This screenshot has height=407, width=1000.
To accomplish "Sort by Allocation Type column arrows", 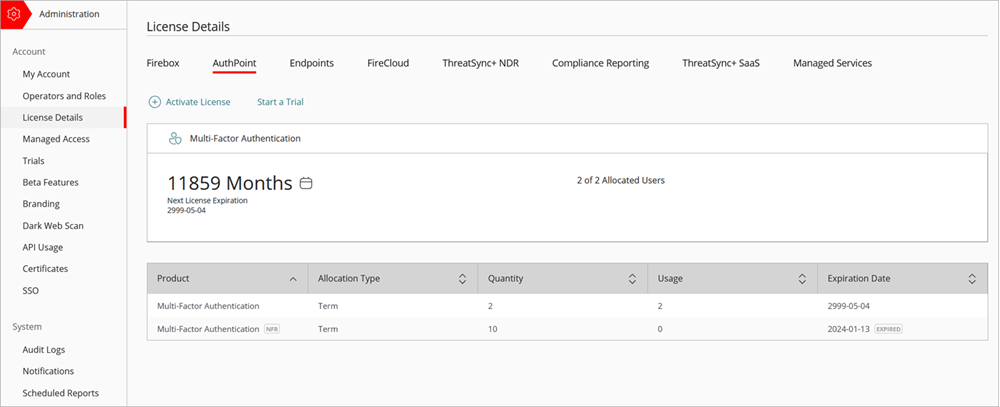I will (x=463, y=279).
